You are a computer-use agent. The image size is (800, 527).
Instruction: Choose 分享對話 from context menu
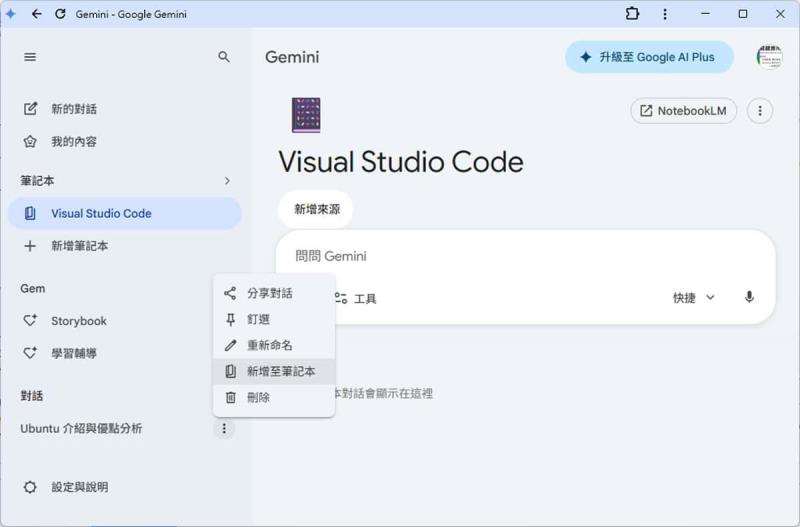274,293
